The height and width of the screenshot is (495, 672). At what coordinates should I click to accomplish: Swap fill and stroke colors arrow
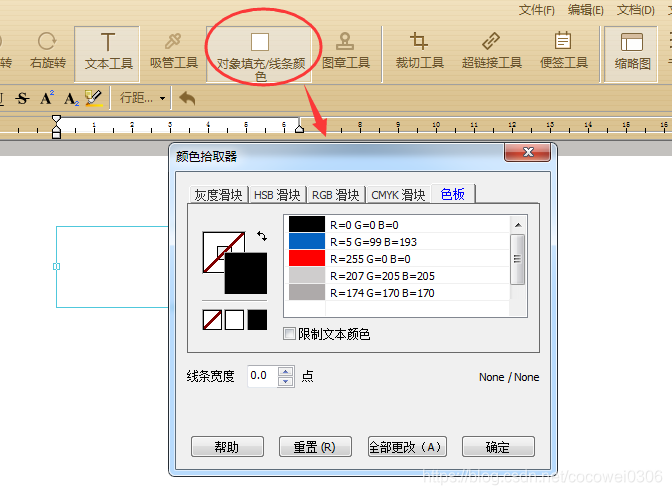tap(262, 236)
